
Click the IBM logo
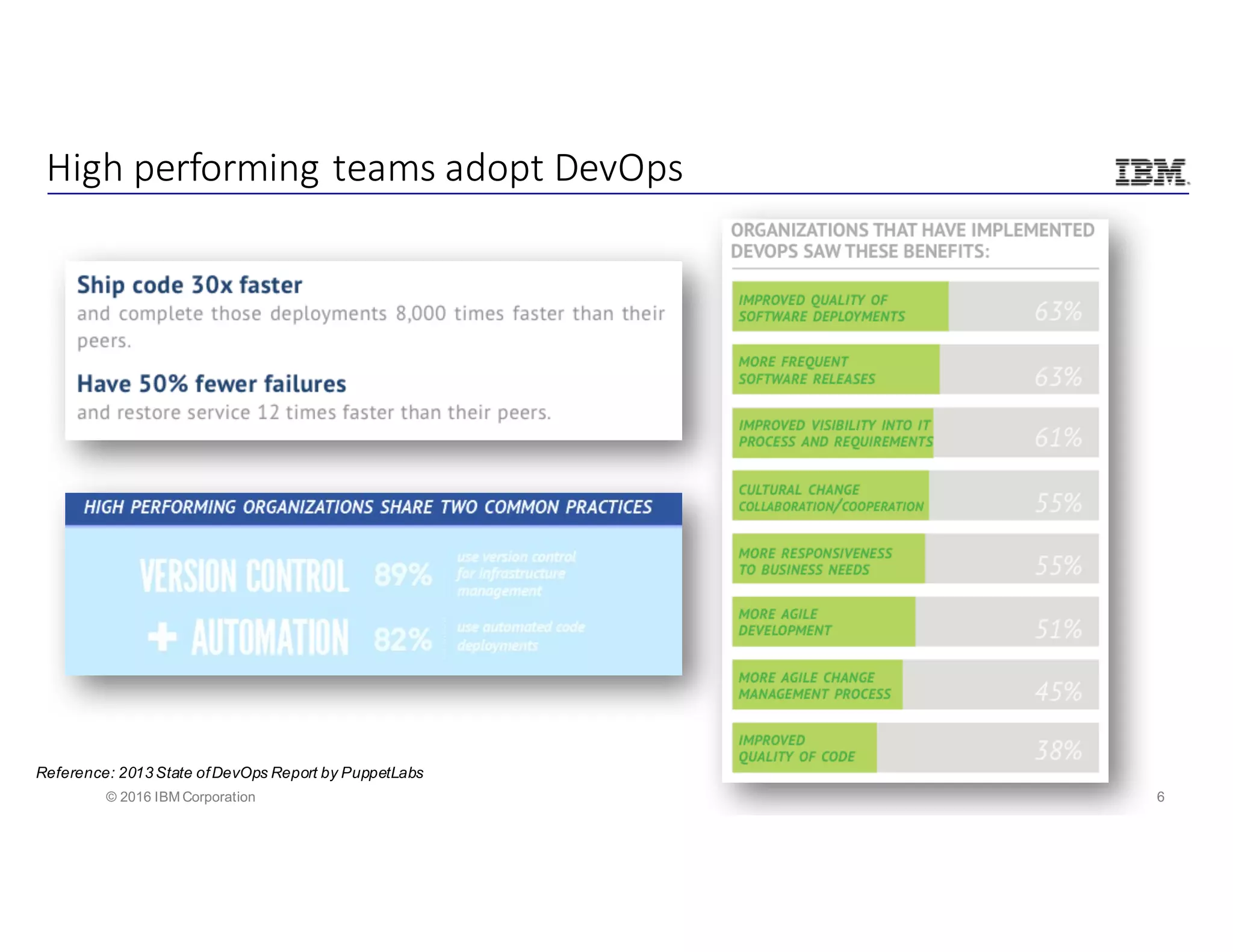pyautogui.click(x=1151, y=172)
